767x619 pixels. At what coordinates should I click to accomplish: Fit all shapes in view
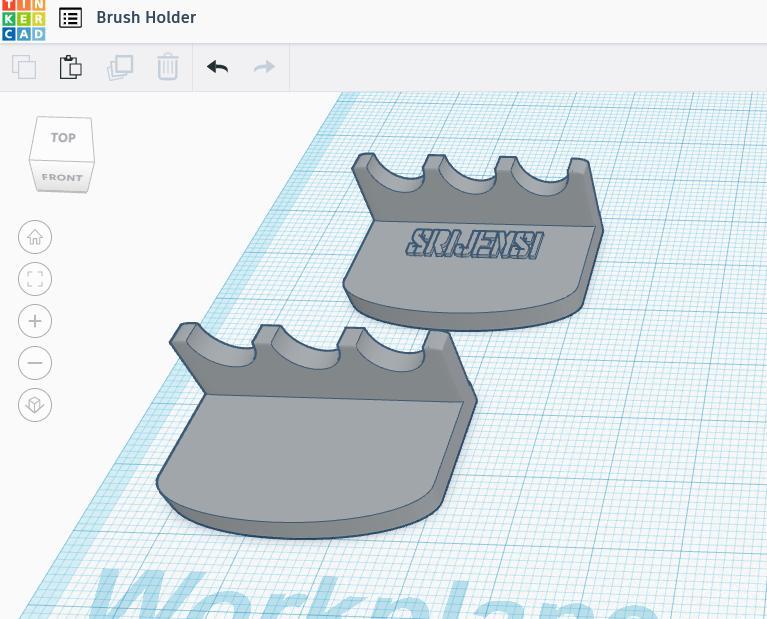point(35,279)
